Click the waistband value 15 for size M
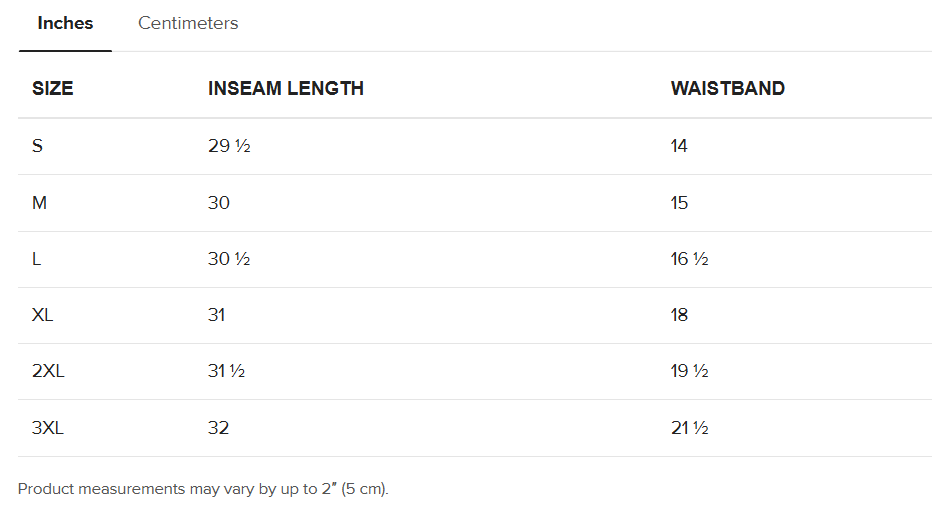This screenshot has width=932, height=524. tap(680, 203)
